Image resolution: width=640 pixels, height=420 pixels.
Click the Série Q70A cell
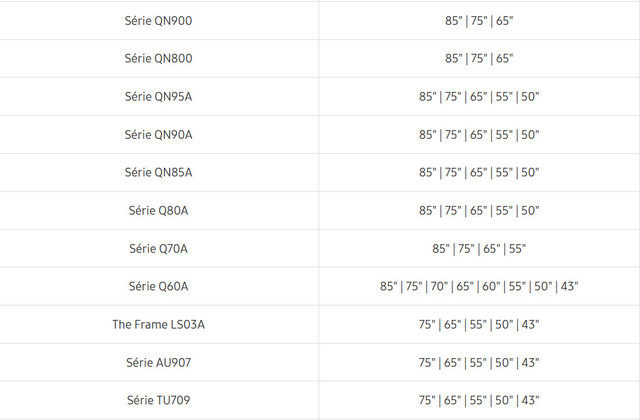[159, 248]
